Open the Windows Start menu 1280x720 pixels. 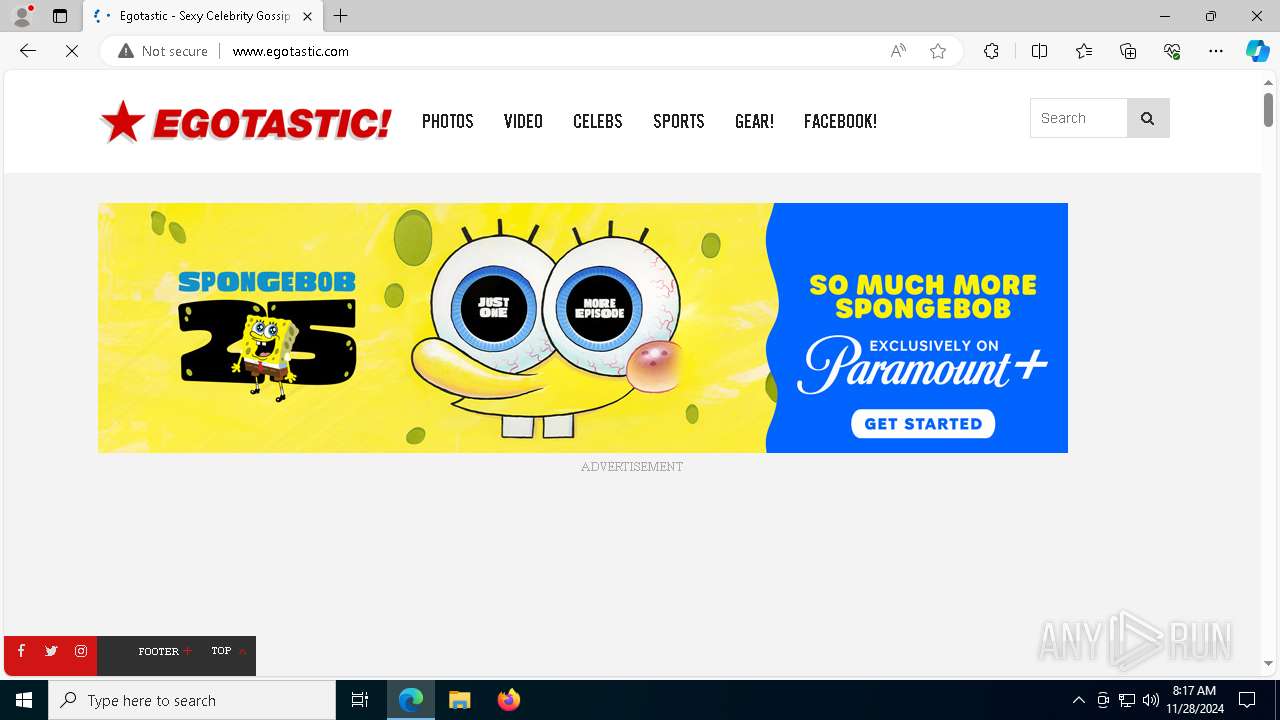[x=24, y=700]
